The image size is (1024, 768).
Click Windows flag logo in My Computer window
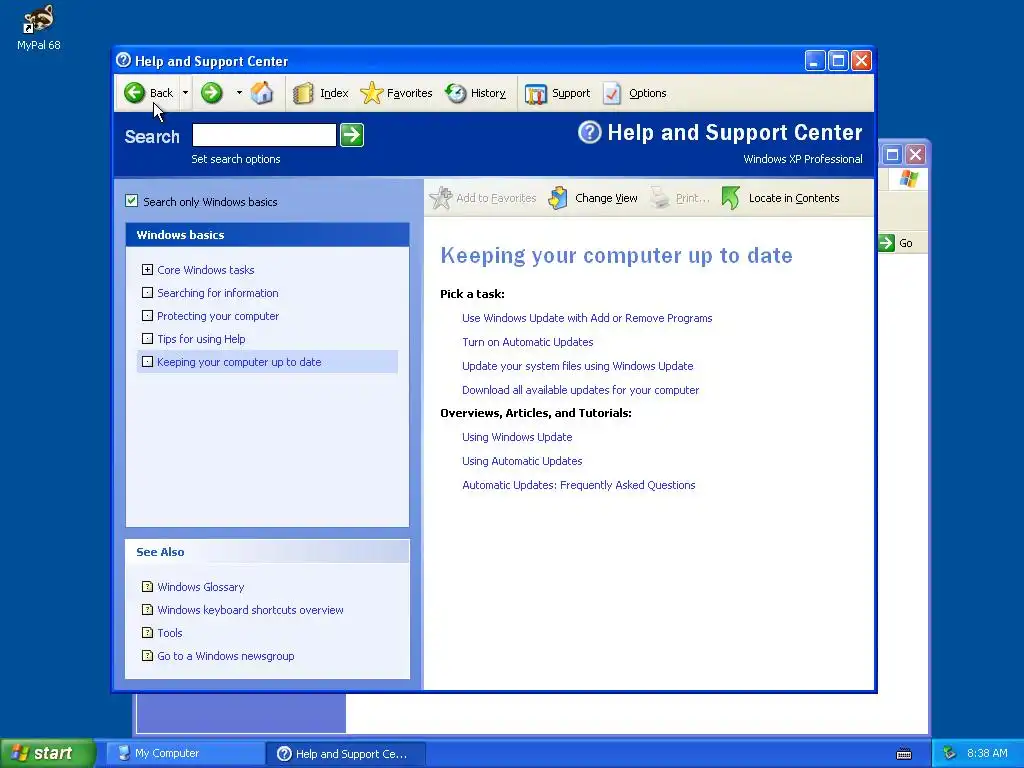[x=908, y=178]
